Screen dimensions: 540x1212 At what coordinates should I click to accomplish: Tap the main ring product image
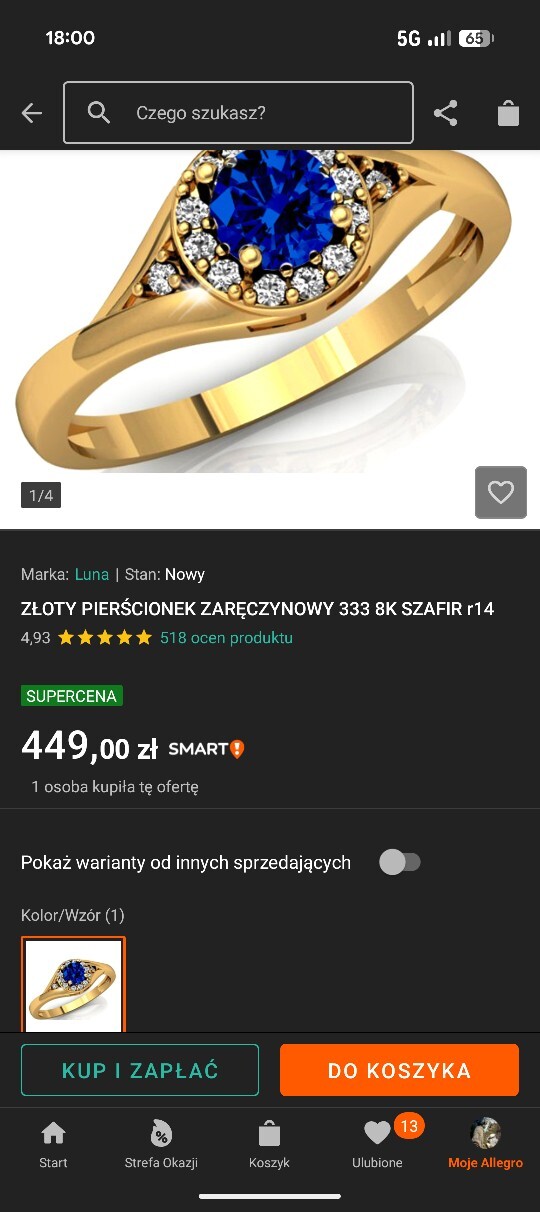[x=270, y=312]
